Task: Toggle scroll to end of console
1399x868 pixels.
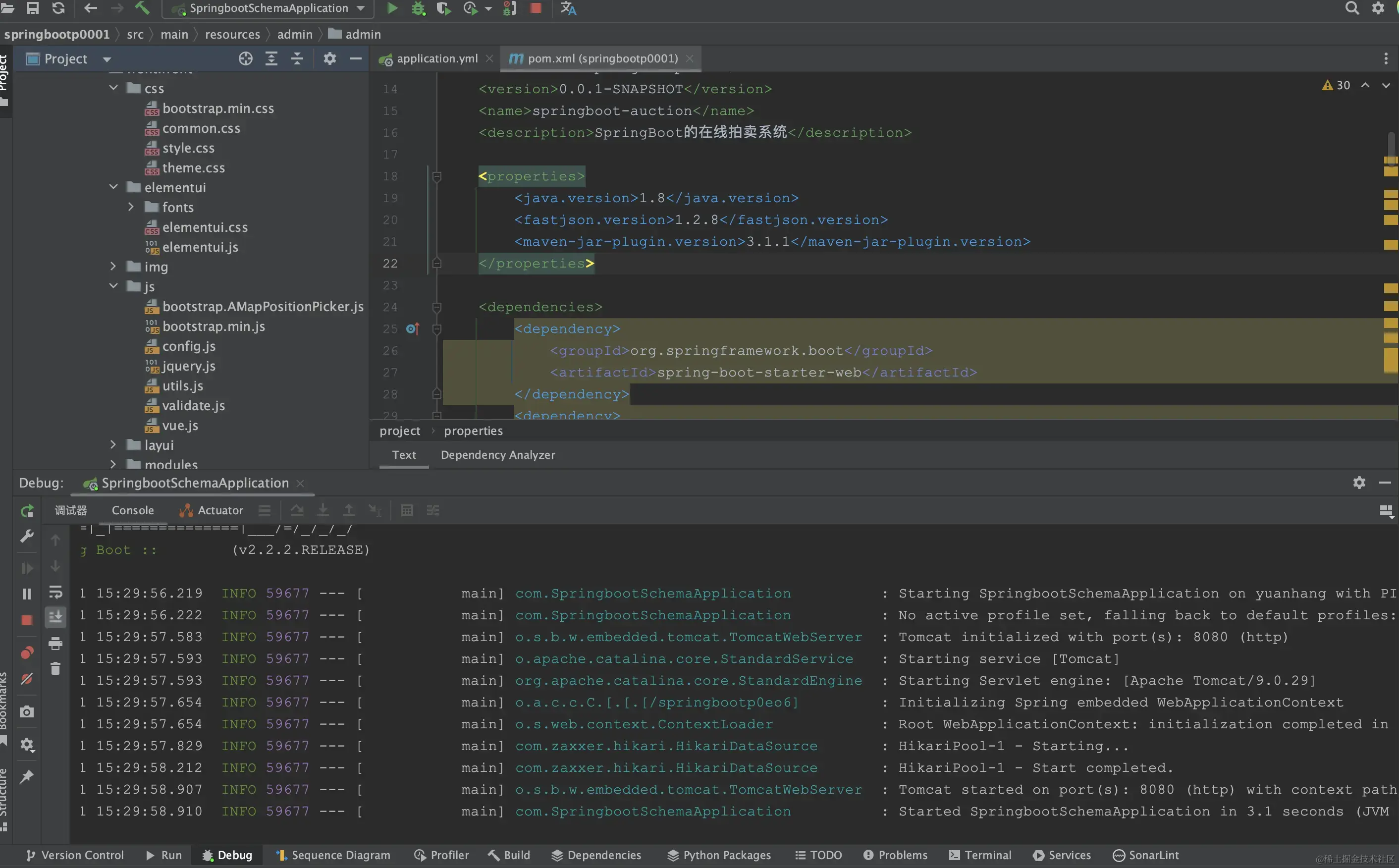Action: [x=55, y=617]
